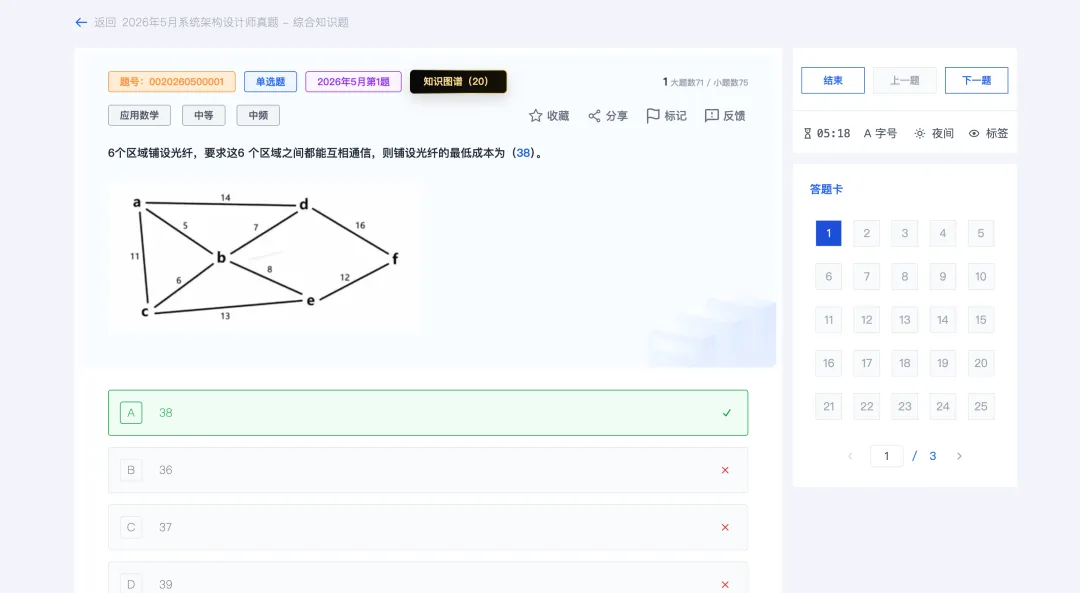Click the 标记 flag icon
1080x593 pixels.
pos(653,116)
